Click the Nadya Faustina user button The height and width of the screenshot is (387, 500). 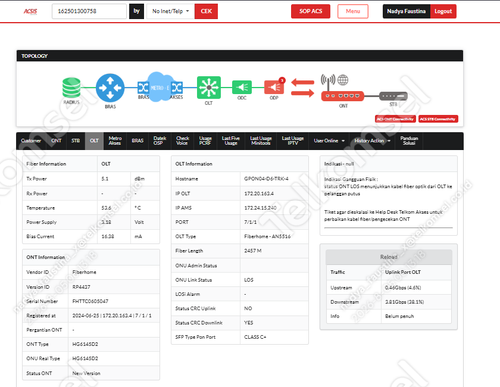click(x=406, y=11)
